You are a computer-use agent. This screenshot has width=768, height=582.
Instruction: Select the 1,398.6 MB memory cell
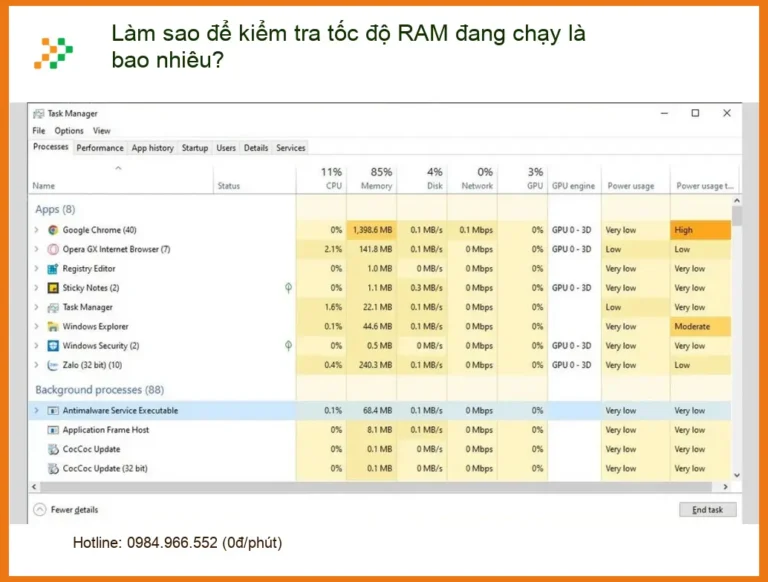pos(372,230)
